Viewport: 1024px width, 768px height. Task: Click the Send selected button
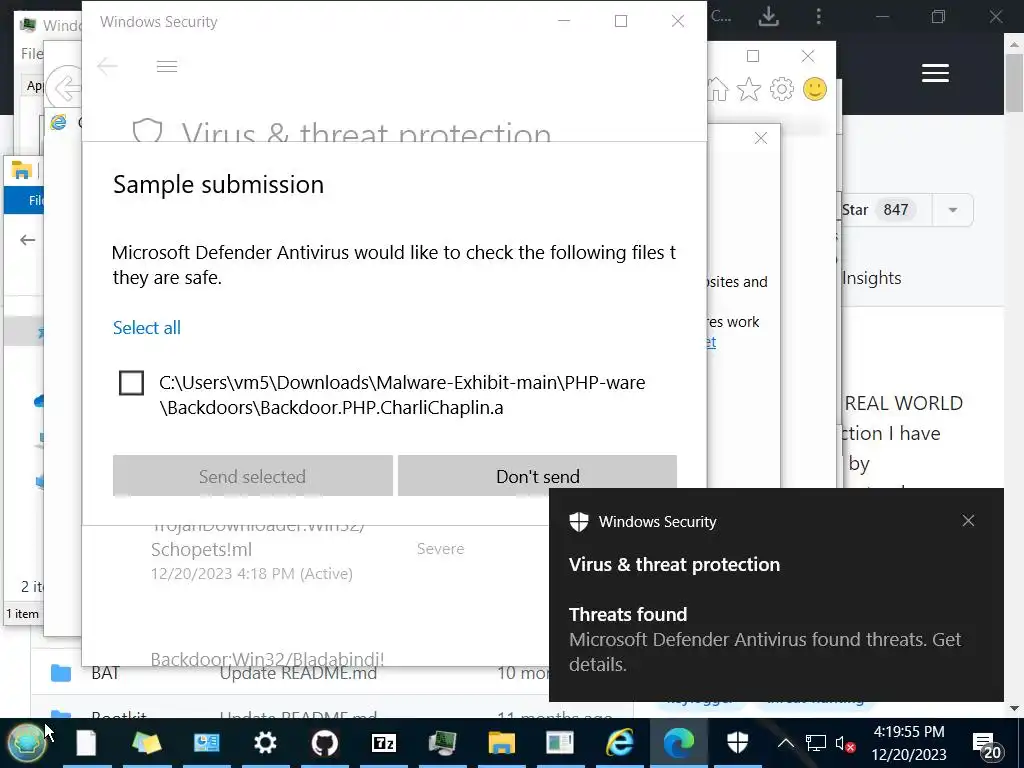(x=253, y=476)
